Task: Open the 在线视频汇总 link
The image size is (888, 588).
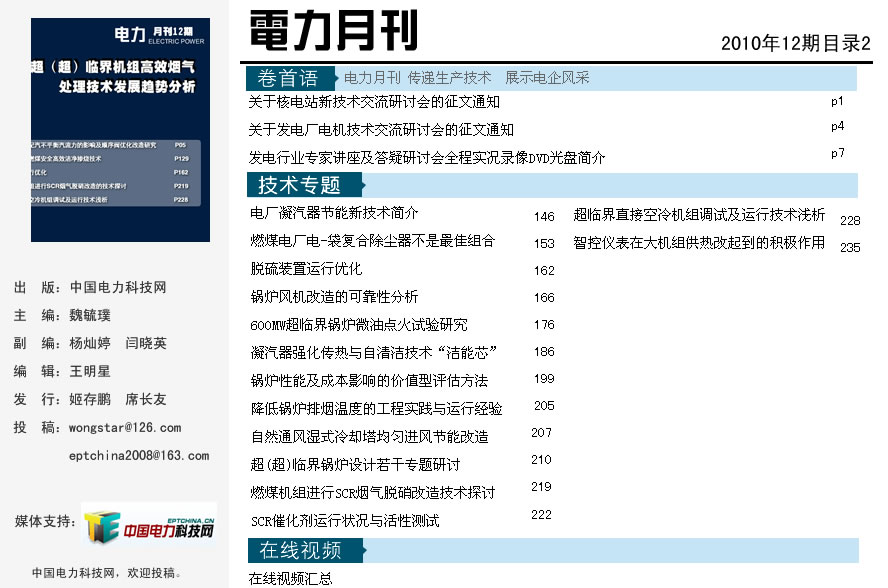Action: click(291, 578)
